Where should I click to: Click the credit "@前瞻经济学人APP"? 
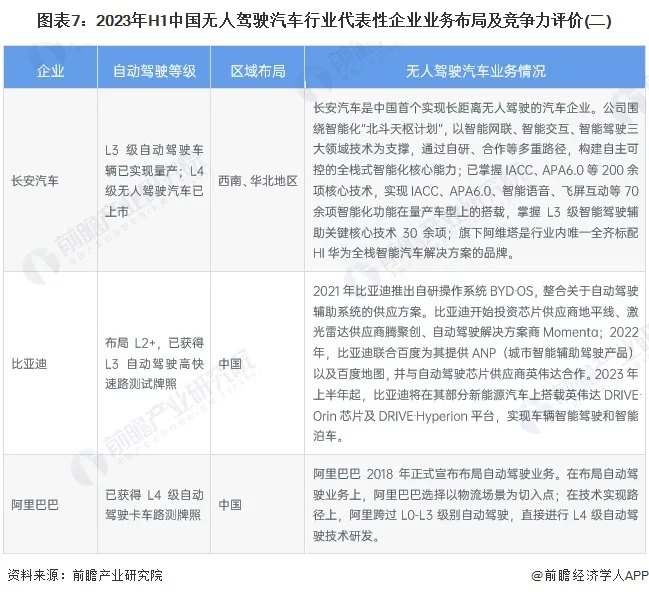[590, 575]
